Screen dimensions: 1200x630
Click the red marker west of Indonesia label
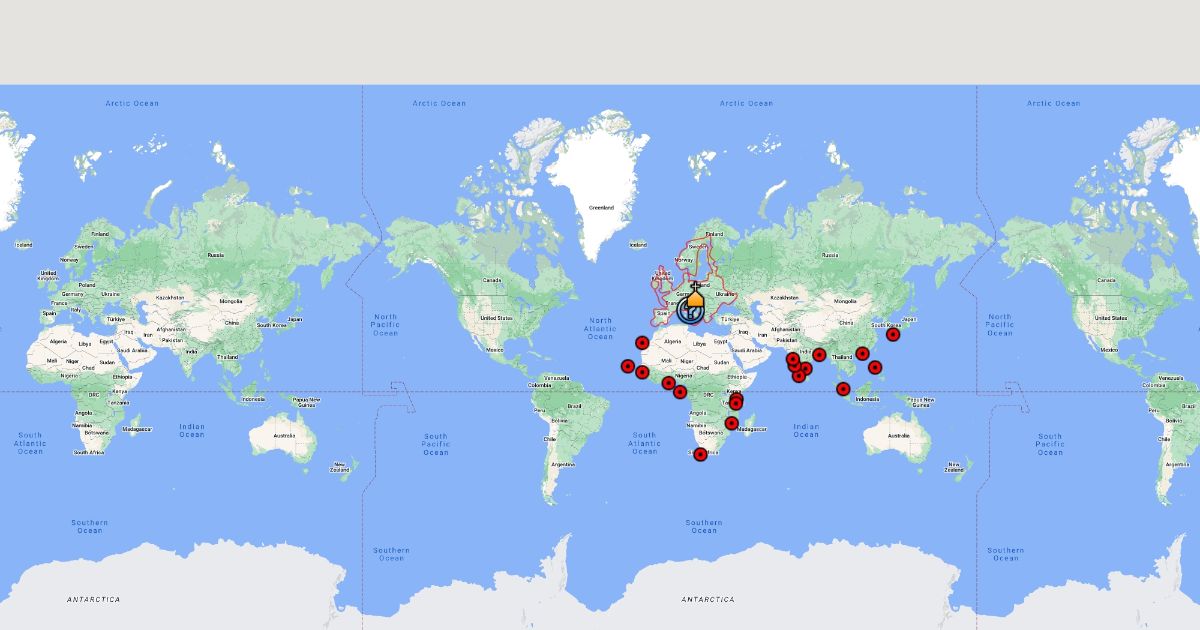point(843,389)
